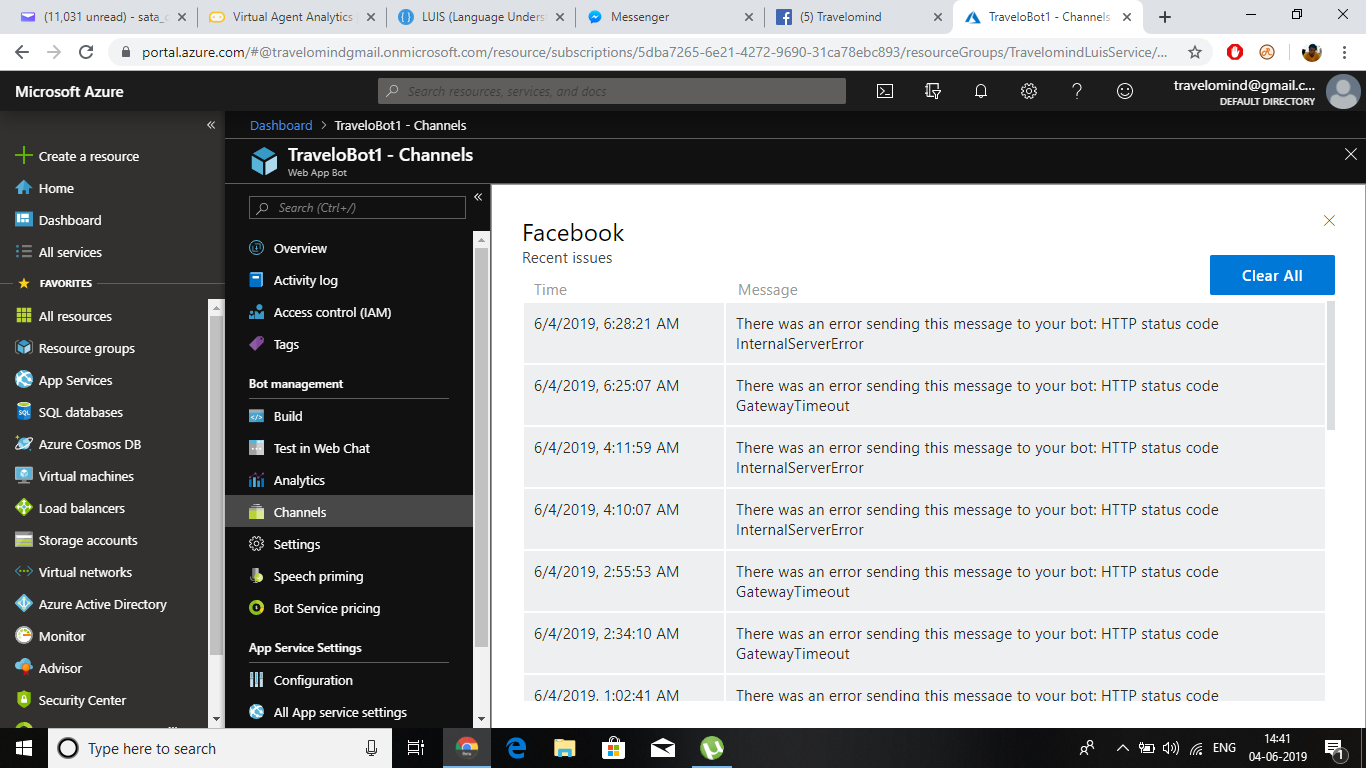Viewport: 1366px width, 768px height.
Task: Select Security Center in the sidebar
Action: 82,700
